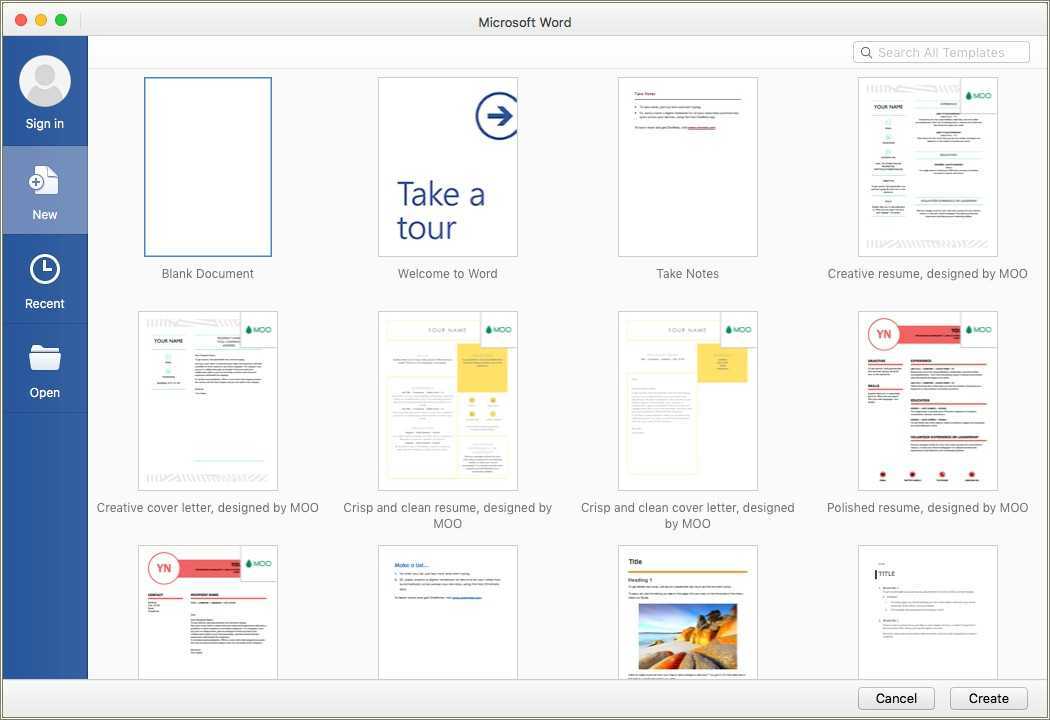This screenshot has height=720, width=1050.
Task: Click the Welcome to Word caption
Action: point(448,274)
